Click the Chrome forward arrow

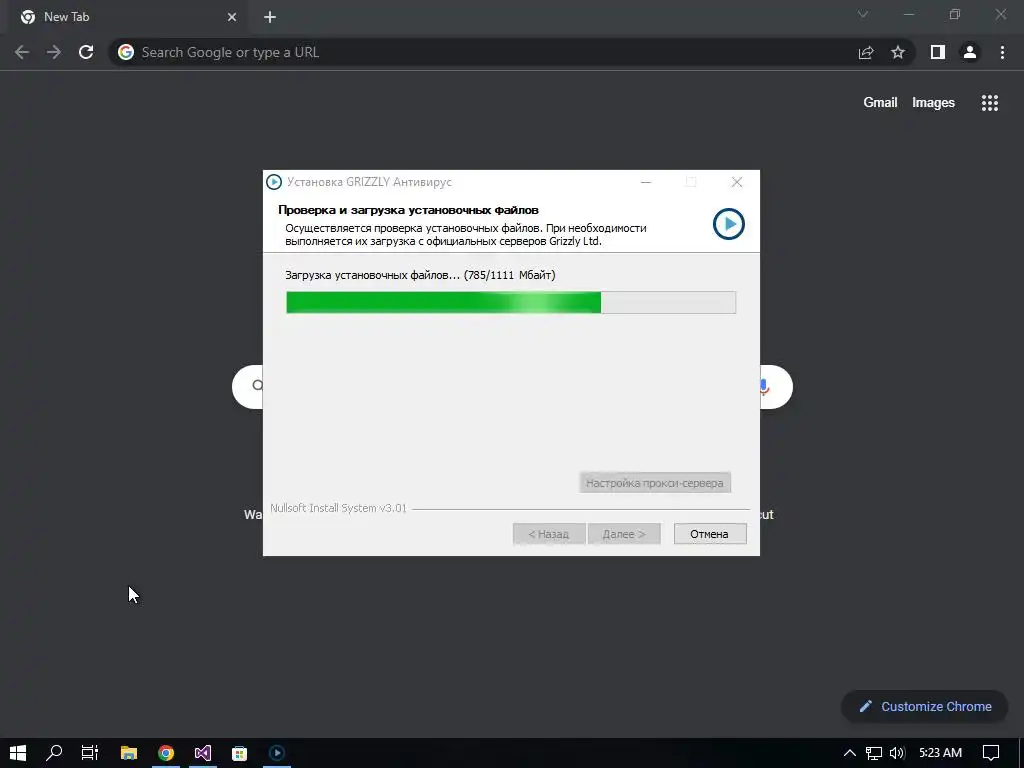coord(54,52)
